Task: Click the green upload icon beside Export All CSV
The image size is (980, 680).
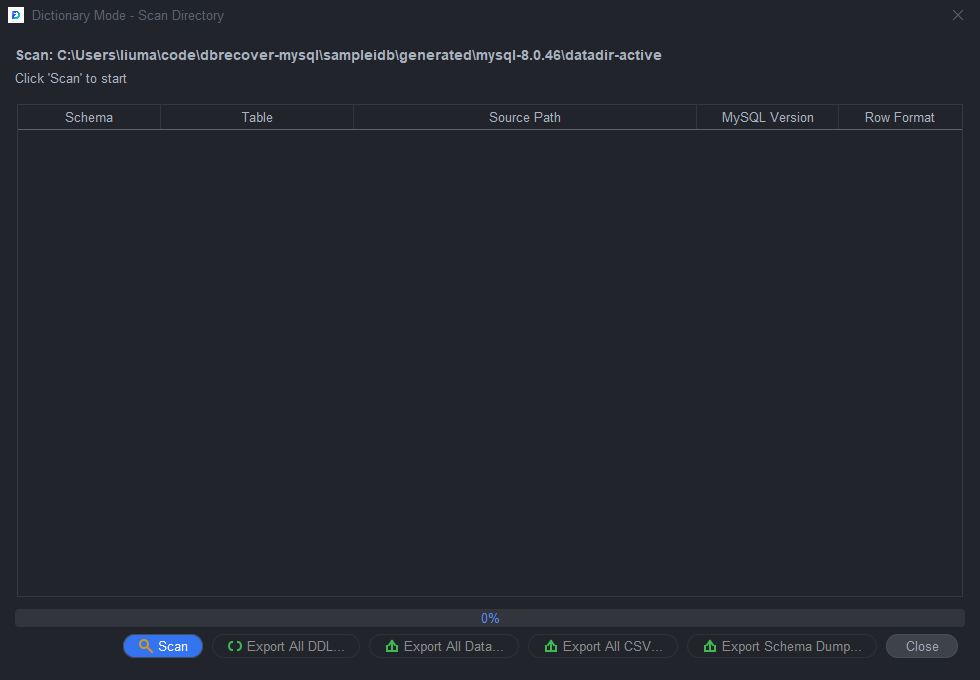Action: pos(551,646)
